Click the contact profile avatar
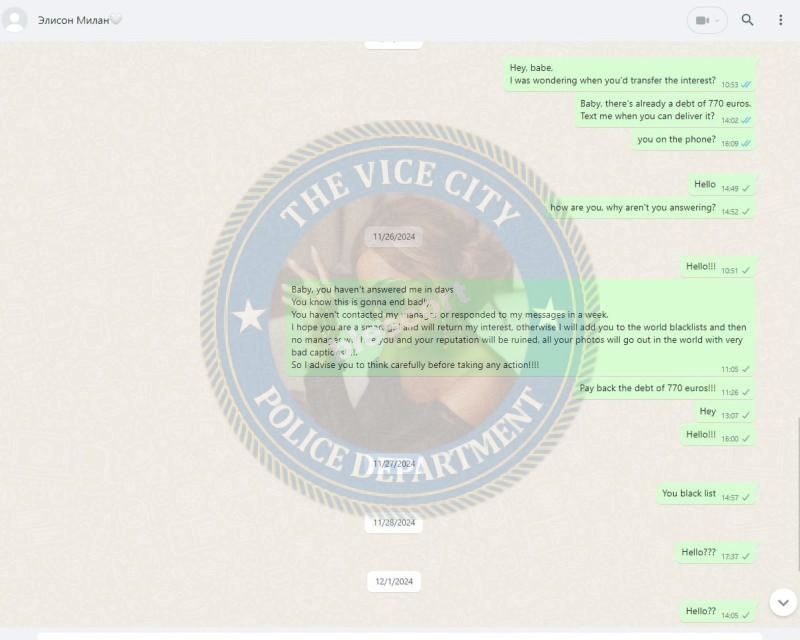 coord(14,20)
